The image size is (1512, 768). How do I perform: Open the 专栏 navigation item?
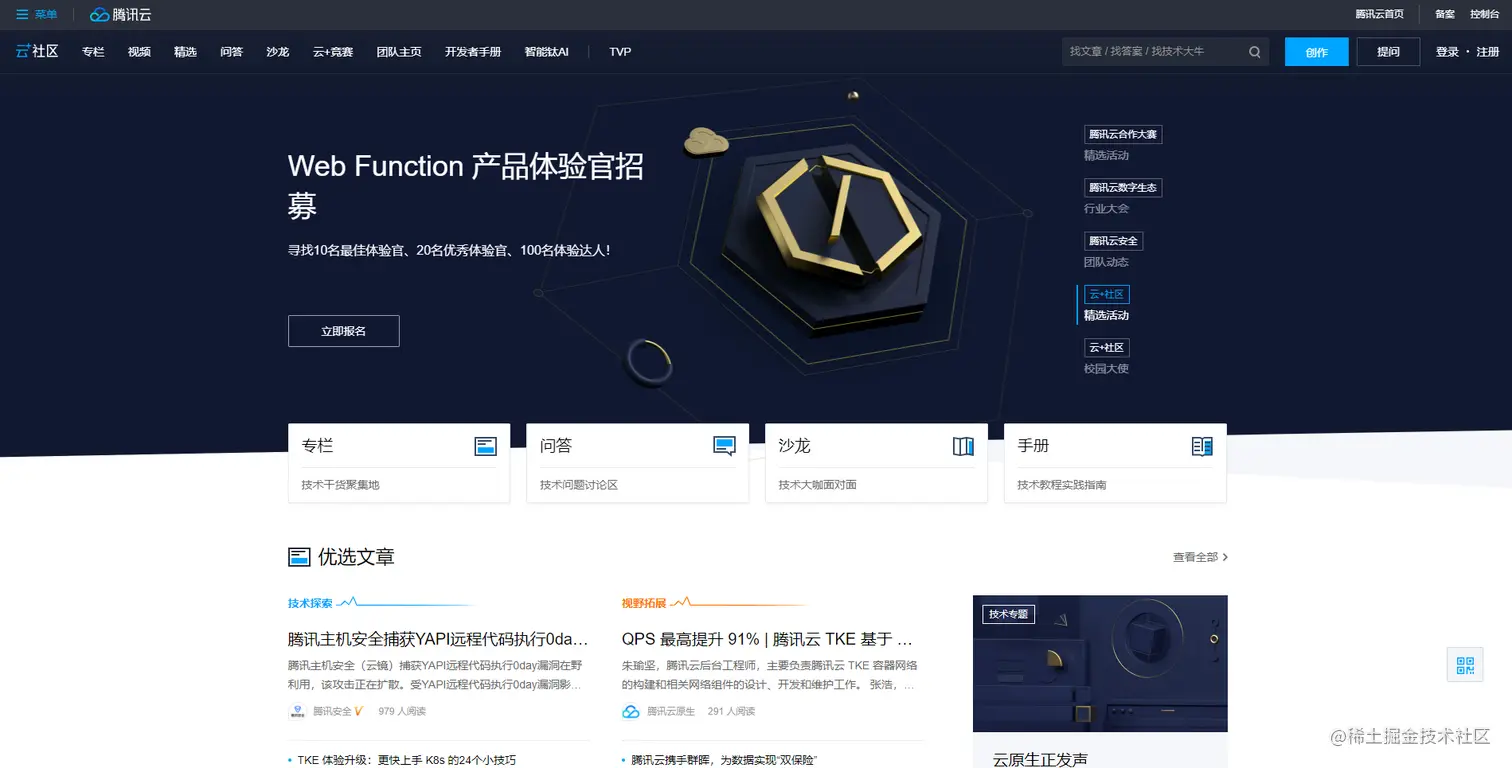(93, 52)
